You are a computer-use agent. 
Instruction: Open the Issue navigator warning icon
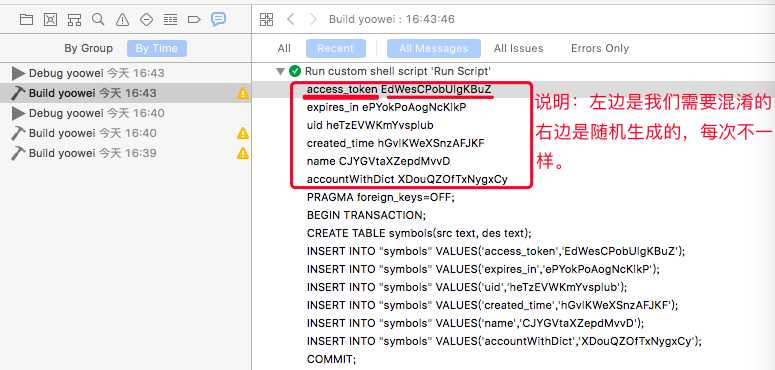click(122, 20)
